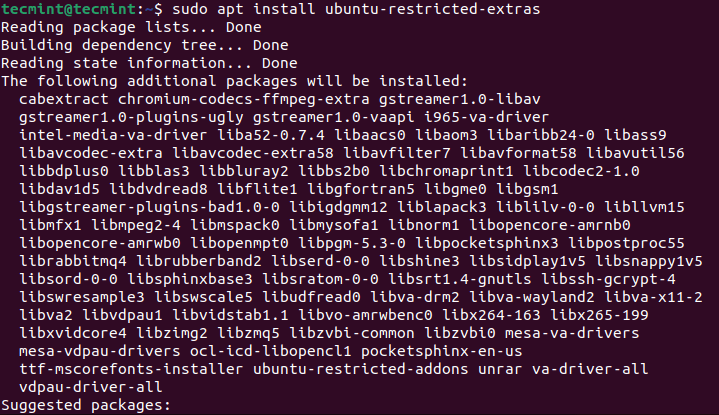Click libpocketsphinx3 in the list
719x415 pixels.
487,243
